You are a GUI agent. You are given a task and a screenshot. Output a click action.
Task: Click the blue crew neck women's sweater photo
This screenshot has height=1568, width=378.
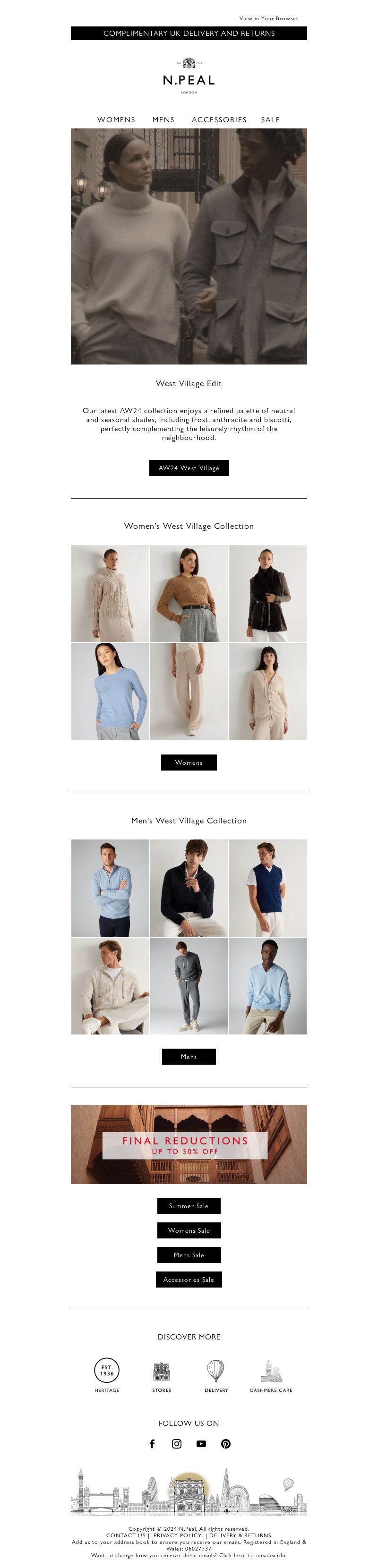pyautogui.click(x=110, y=692)
